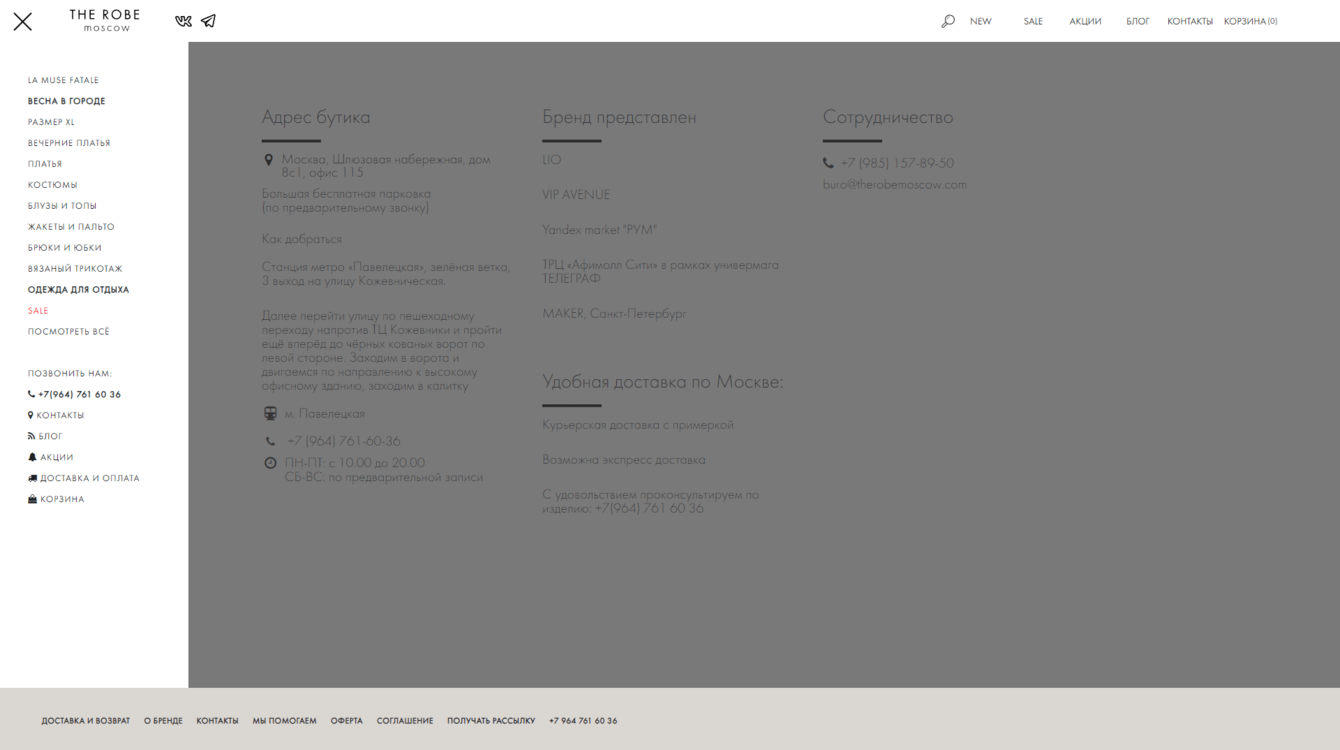Click the ПОЗВОНИТЬ НАМ: label in sidebar
Viewport: 1340px width, 750px height.
[x=70, y=374]
